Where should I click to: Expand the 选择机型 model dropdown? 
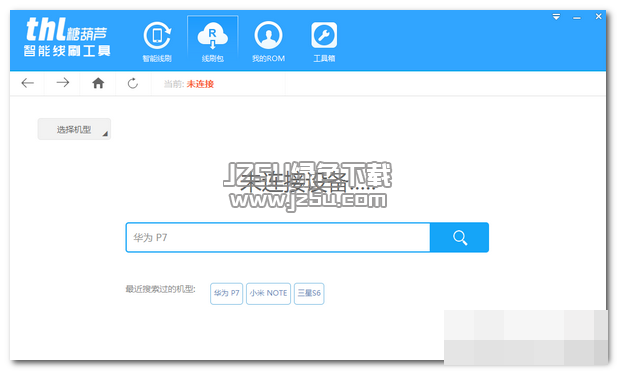pos(74,129)
